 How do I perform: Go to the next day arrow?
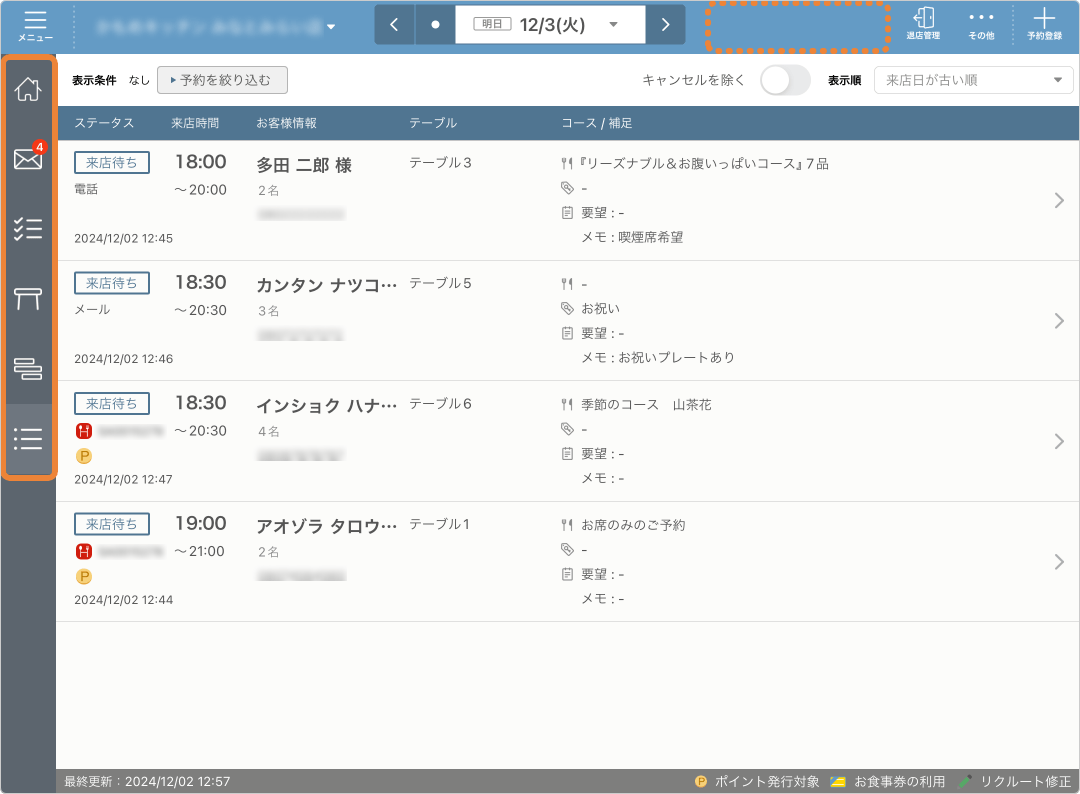pos(665,25)
